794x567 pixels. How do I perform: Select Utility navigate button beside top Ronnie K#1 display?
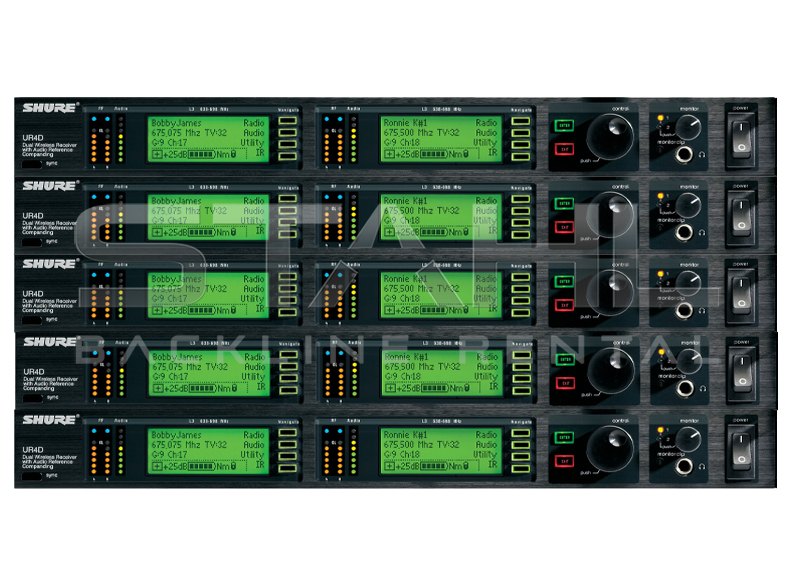tap(521, 144)
